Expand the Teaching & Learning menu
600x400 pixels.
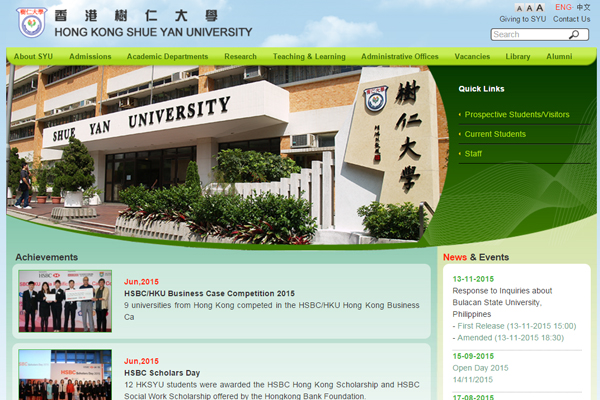click(309, 57)
